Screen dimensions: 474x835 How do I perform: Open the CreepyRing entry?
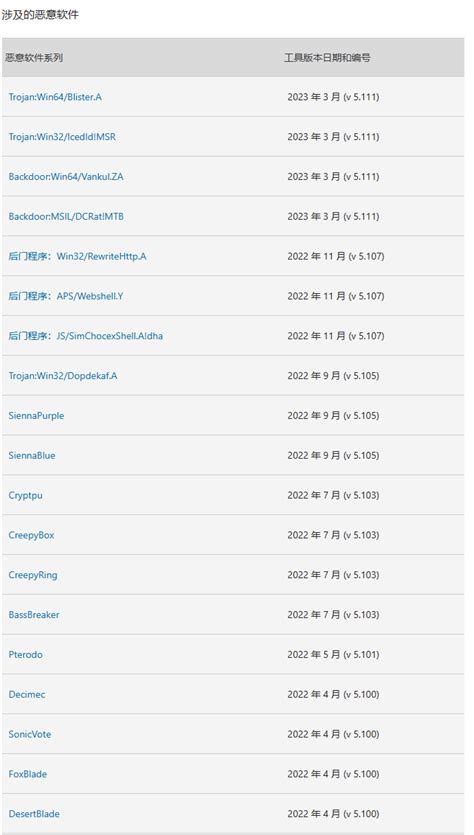pos(33,575)
